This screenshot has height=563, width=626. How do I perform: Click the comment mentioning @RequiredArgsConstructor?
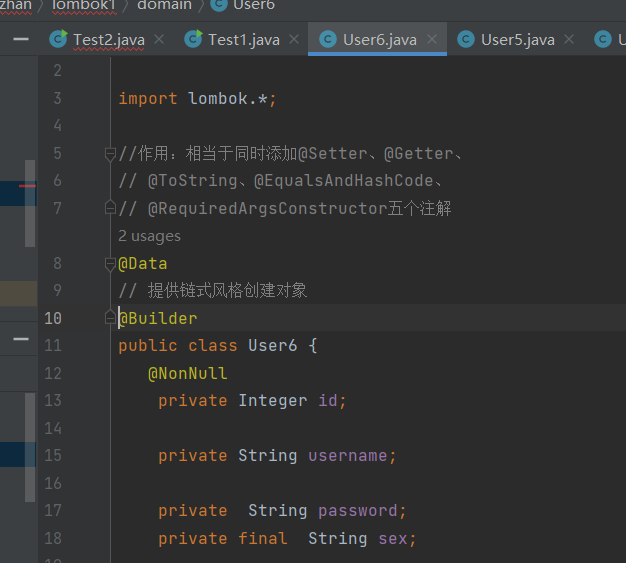pos(285,209)
